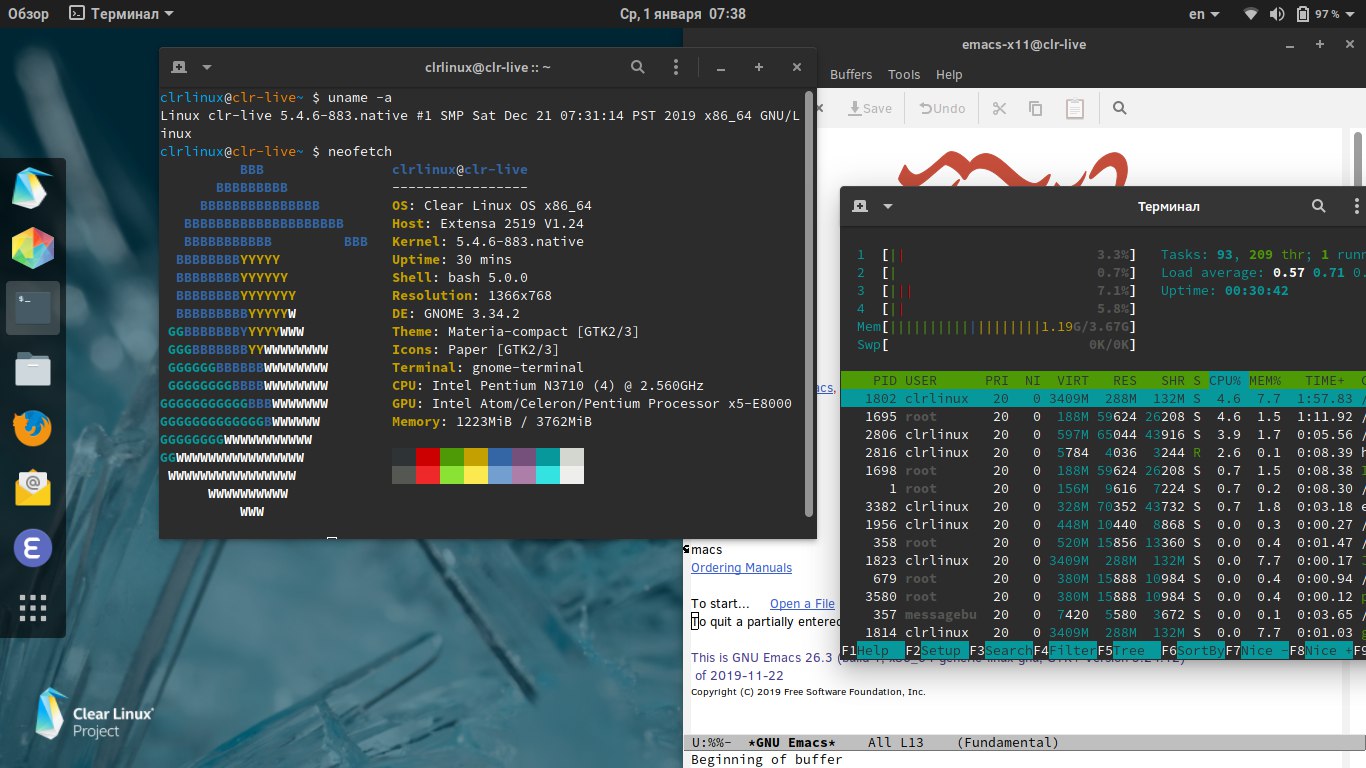This screenshot has width=1366, height=768.
Task: Click the scrollbar of the clrlinux@clr-live terminal
Action: [809, 303]
